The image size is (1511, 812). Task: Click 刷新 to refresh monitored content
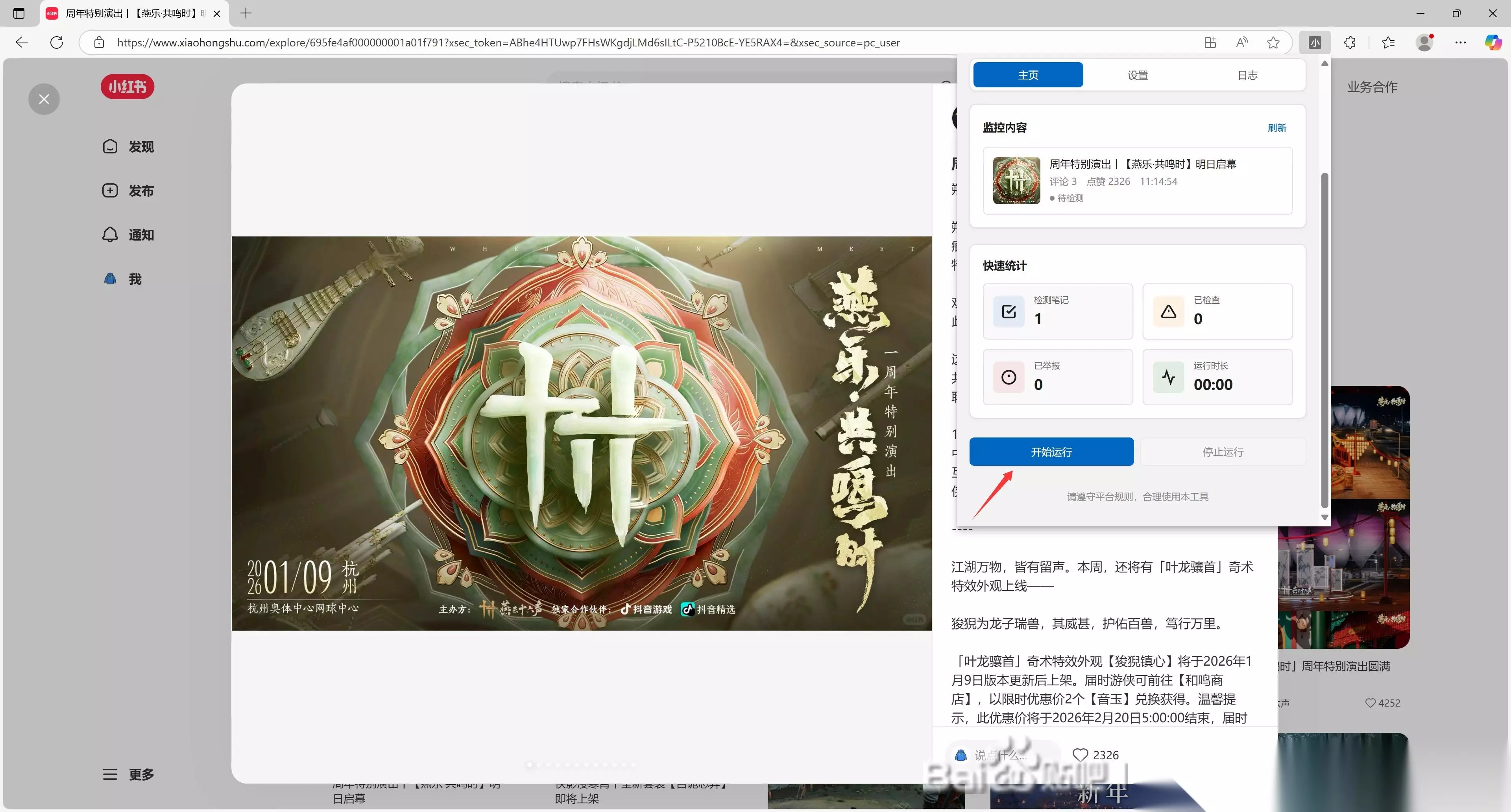(x=1277, y=128)
